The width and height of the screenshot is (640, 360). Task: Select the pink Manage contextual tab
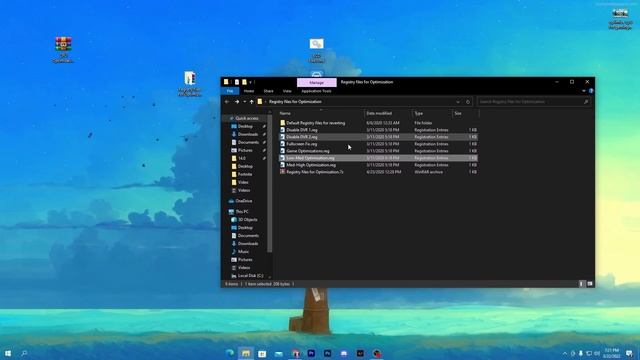point(317,82)
